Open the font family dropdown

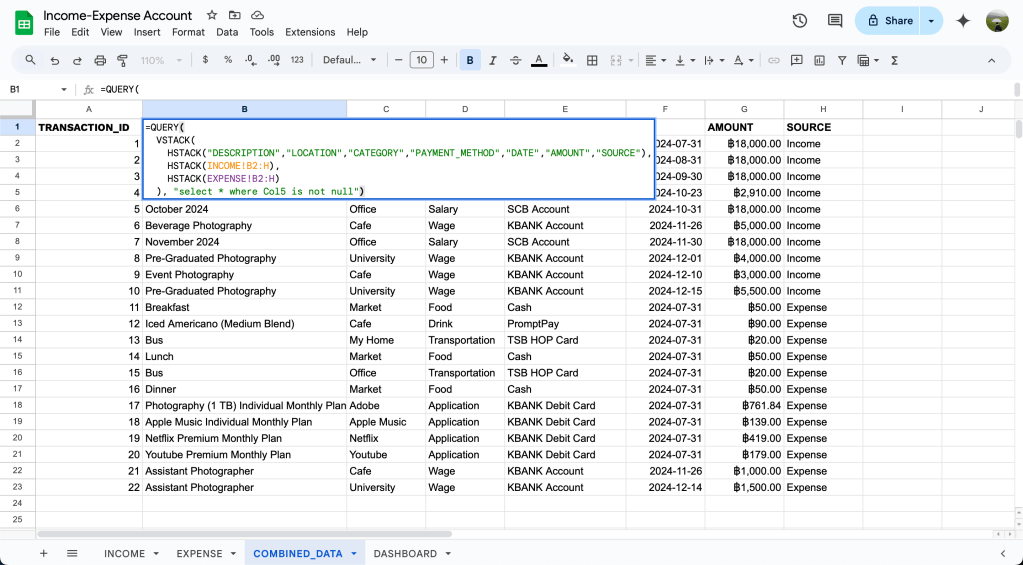click(x=350, y=60)
